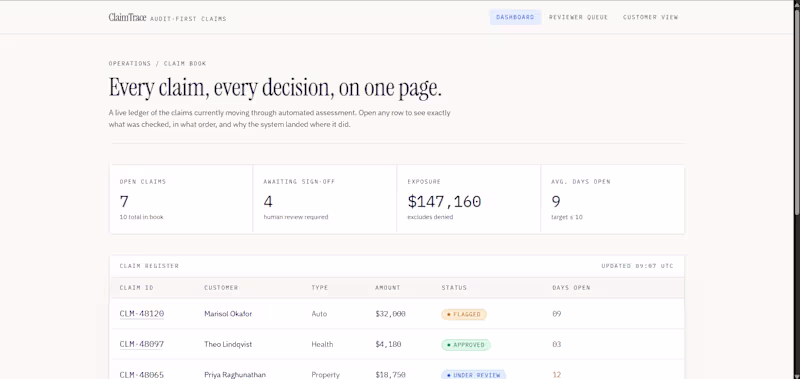Click the Operations / Claim Book breadcrumb
Screen dimensions: 800x379
click(157, 64)
